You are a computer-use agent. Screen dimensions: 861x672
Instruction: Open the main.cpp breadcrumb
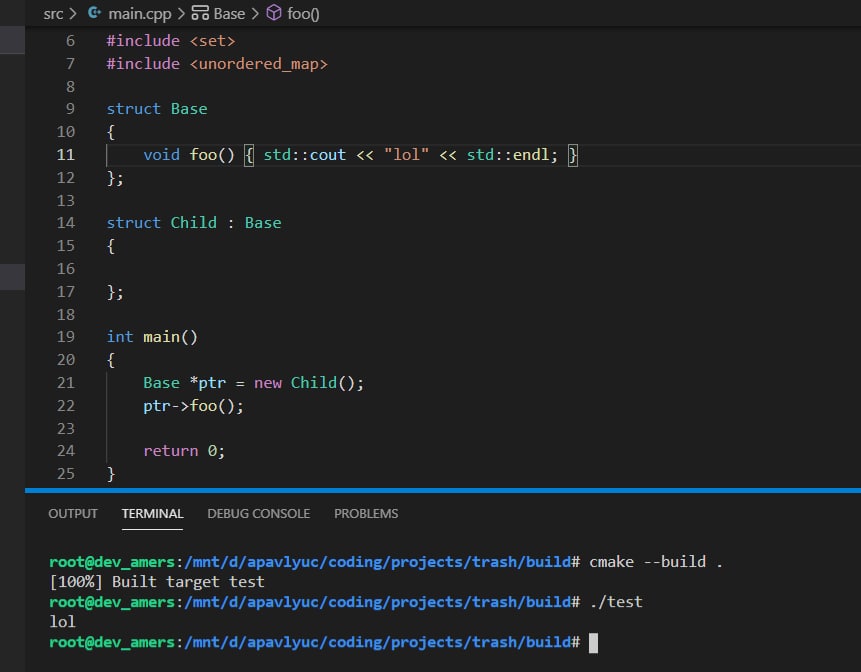click(x=139, y=14)
